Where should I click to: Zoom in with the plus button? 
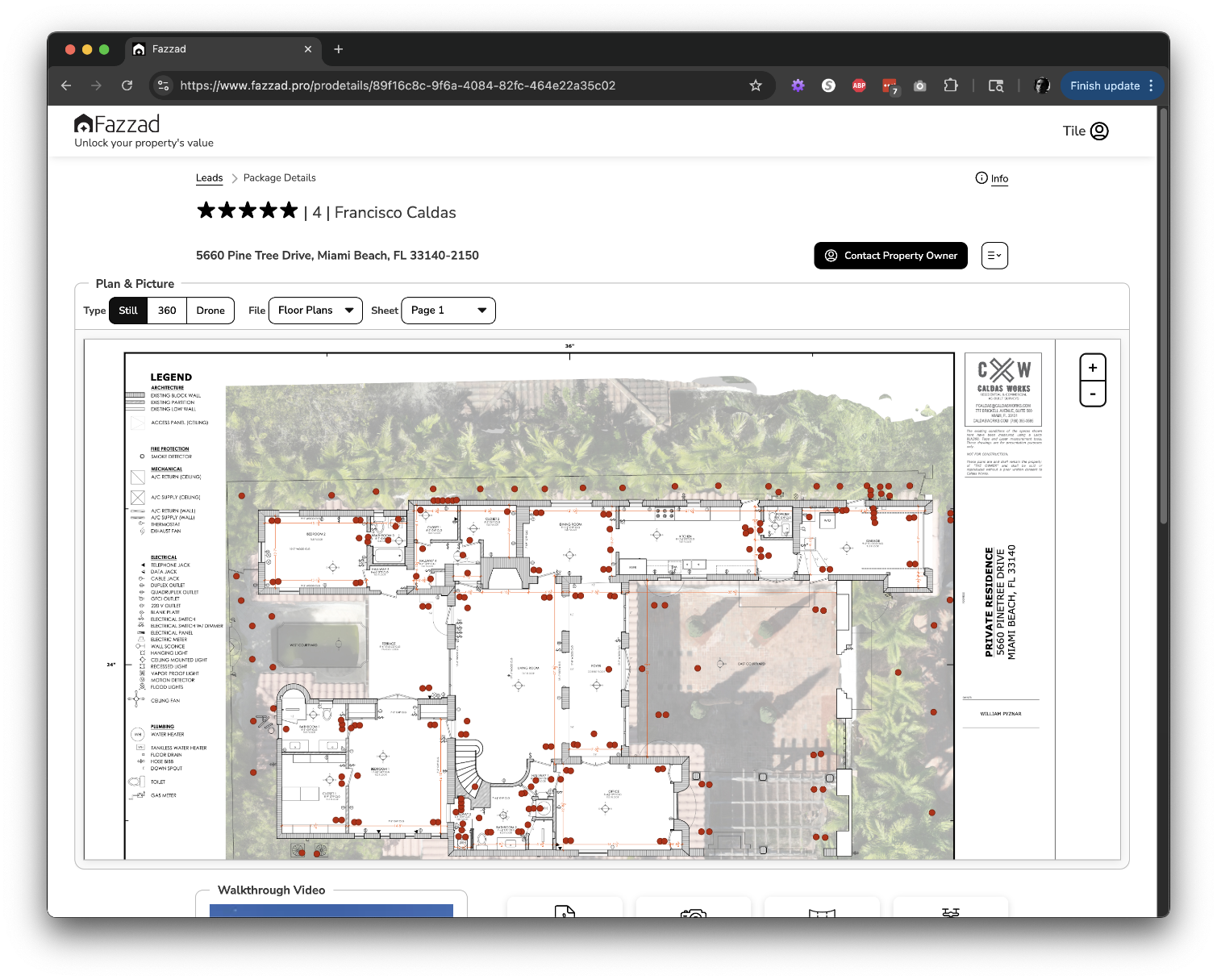[1093, 368]
